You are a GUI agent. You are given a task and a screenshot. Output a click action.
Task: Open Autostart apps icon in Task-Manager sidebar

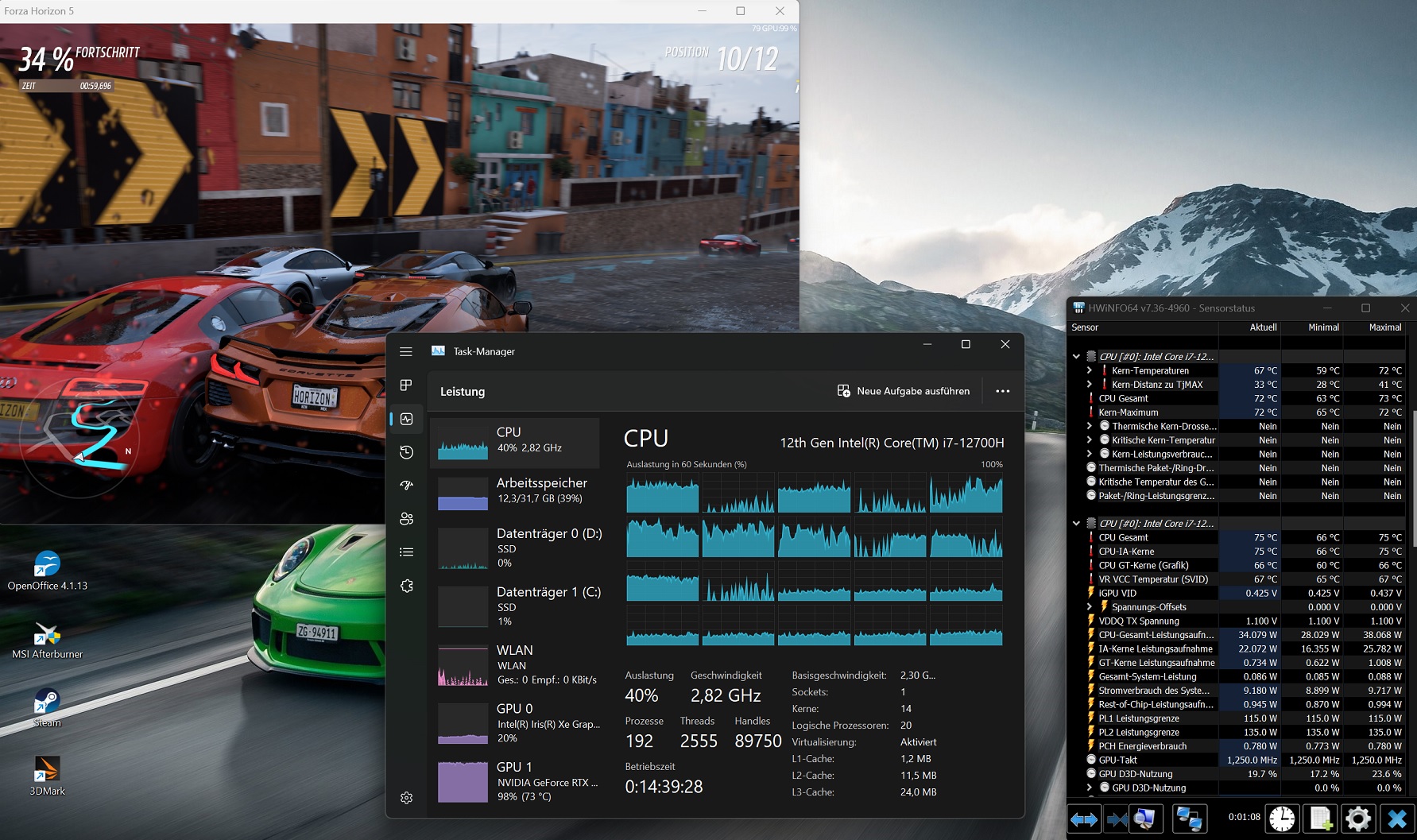click(406, 486)
